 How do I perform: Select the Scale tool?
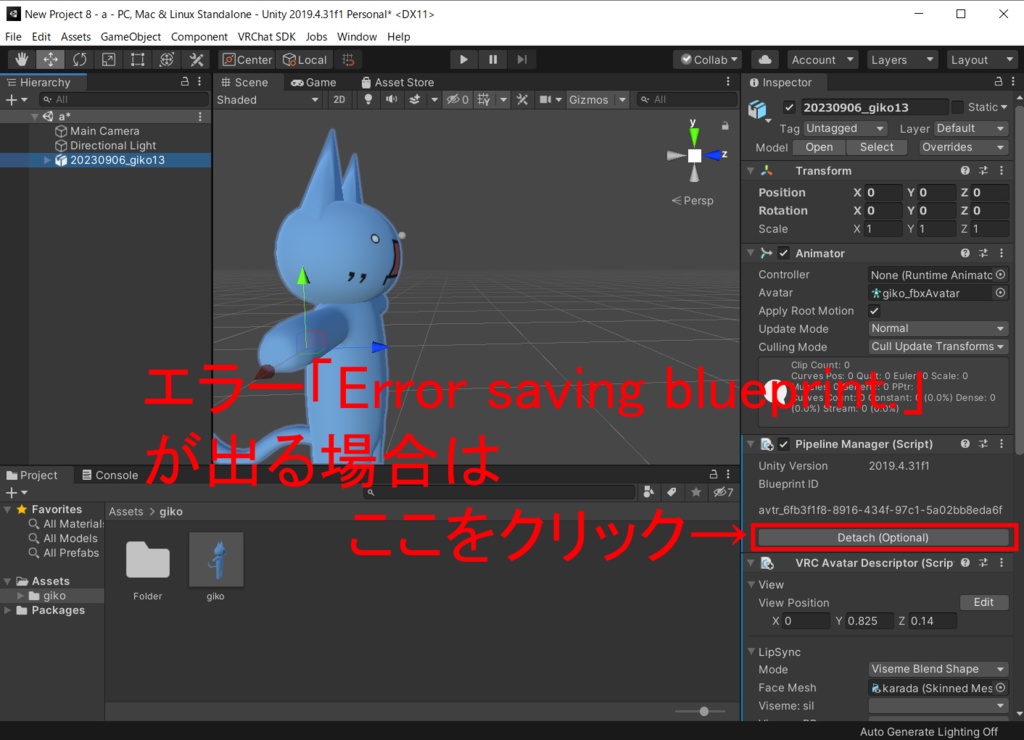pyautogui.click(x=108, y=59)
